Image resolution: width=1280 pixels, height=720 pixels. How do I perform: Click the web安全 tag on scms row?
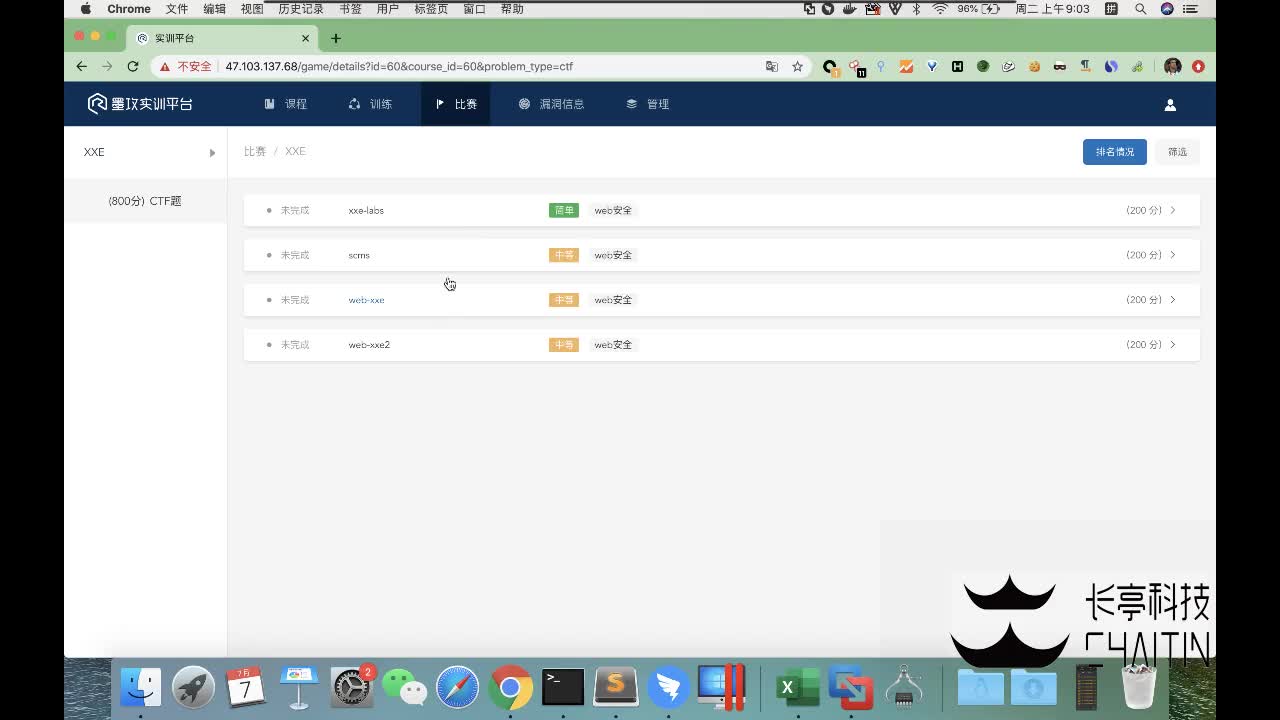click(613, 255)
